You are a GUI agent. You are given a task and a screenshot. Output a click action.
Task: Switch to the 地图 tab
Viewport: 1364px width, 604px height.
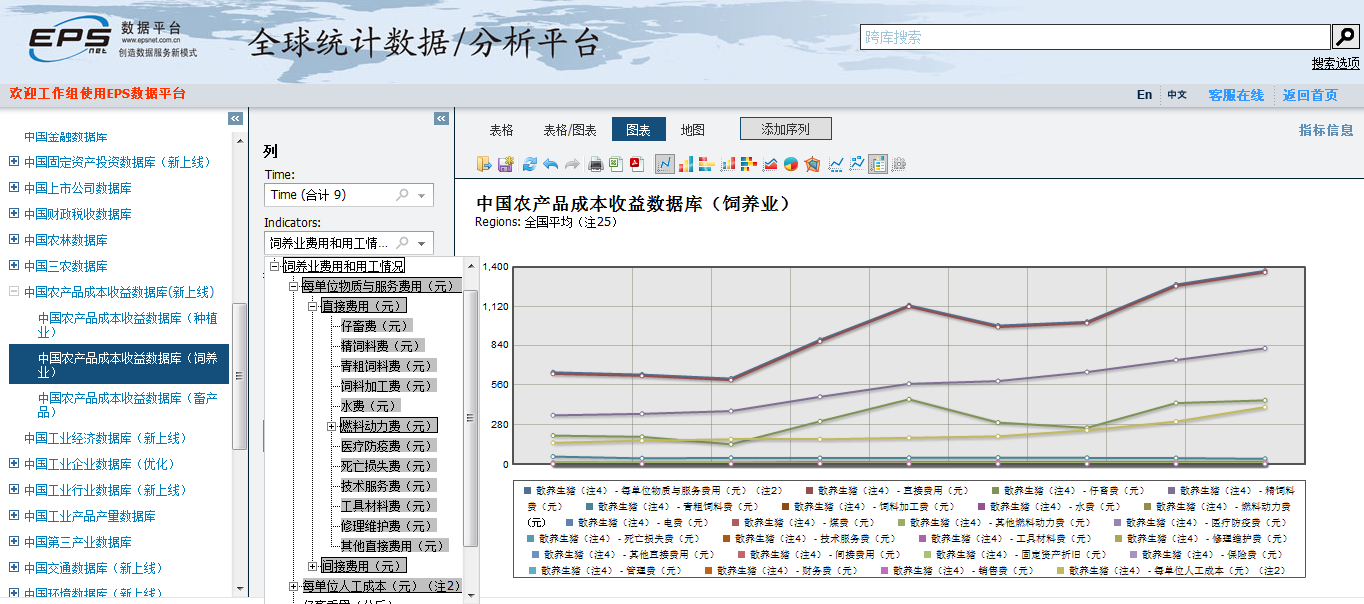[x=692, y=130]
